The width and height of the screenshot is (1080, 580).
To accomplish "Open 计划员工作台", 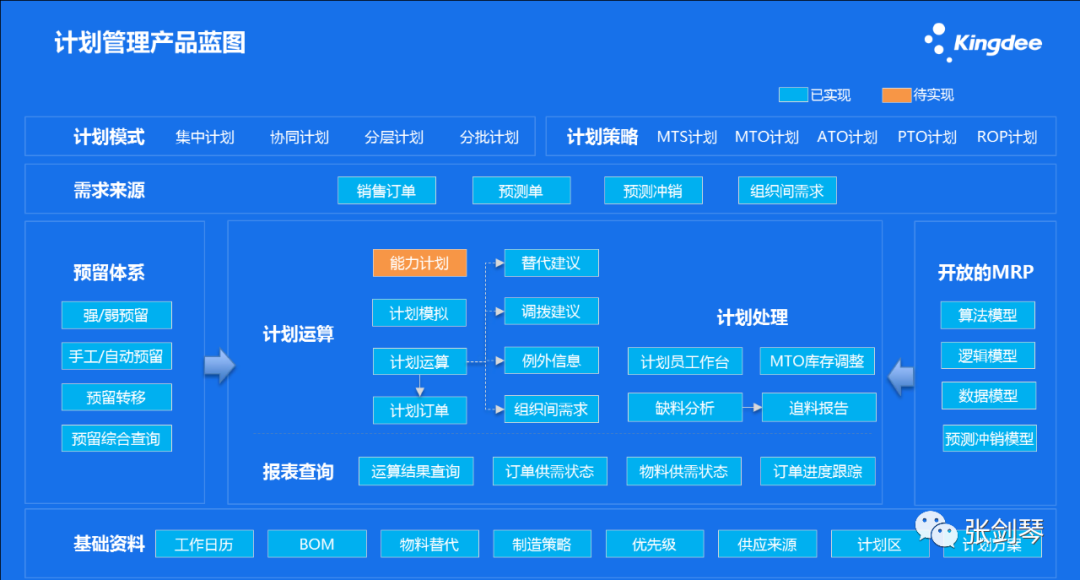I will tap(685, 361).
